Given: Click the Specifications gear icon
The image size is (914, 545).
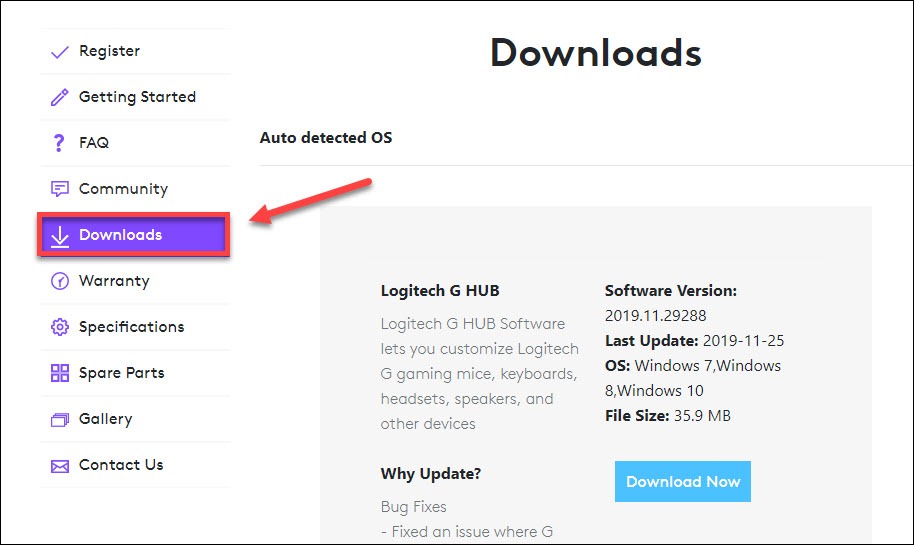Looking at the screenshot, I should (59, 327).
